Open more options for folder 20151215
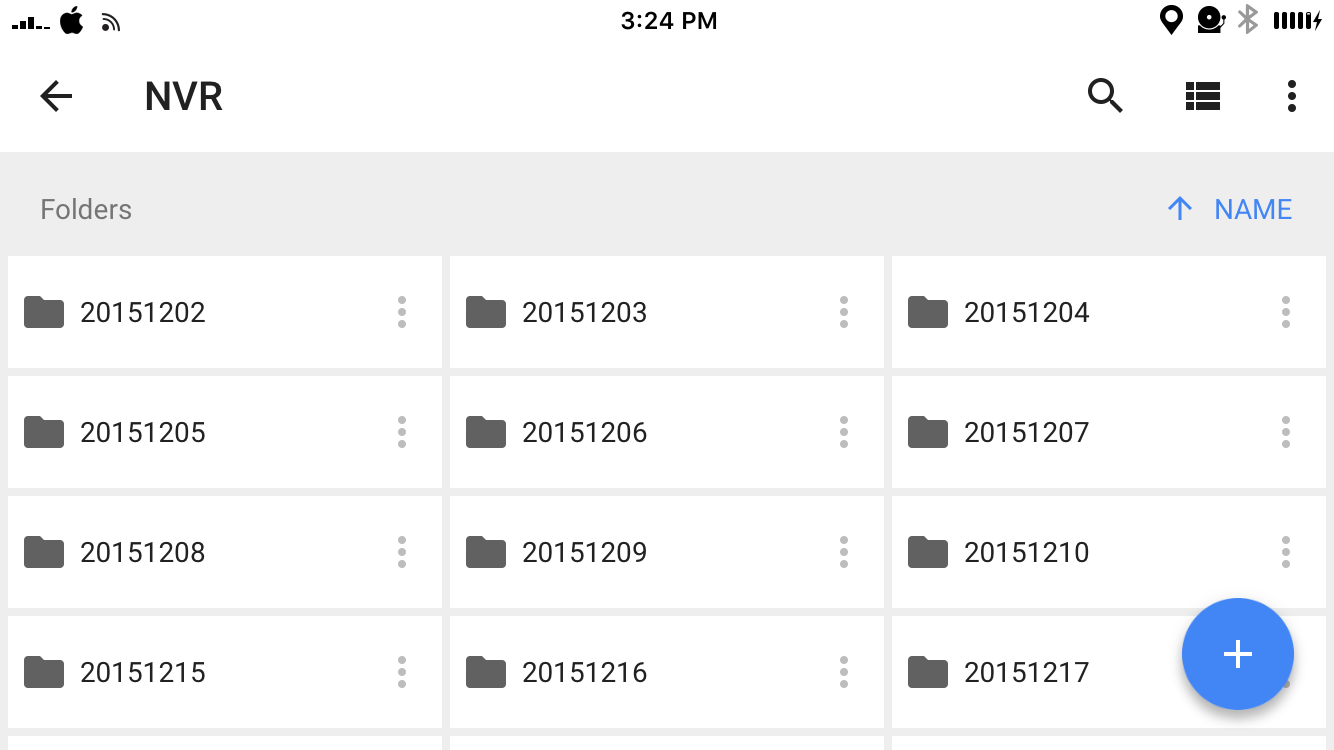1334x750 pixels. [x=402, y=672]
